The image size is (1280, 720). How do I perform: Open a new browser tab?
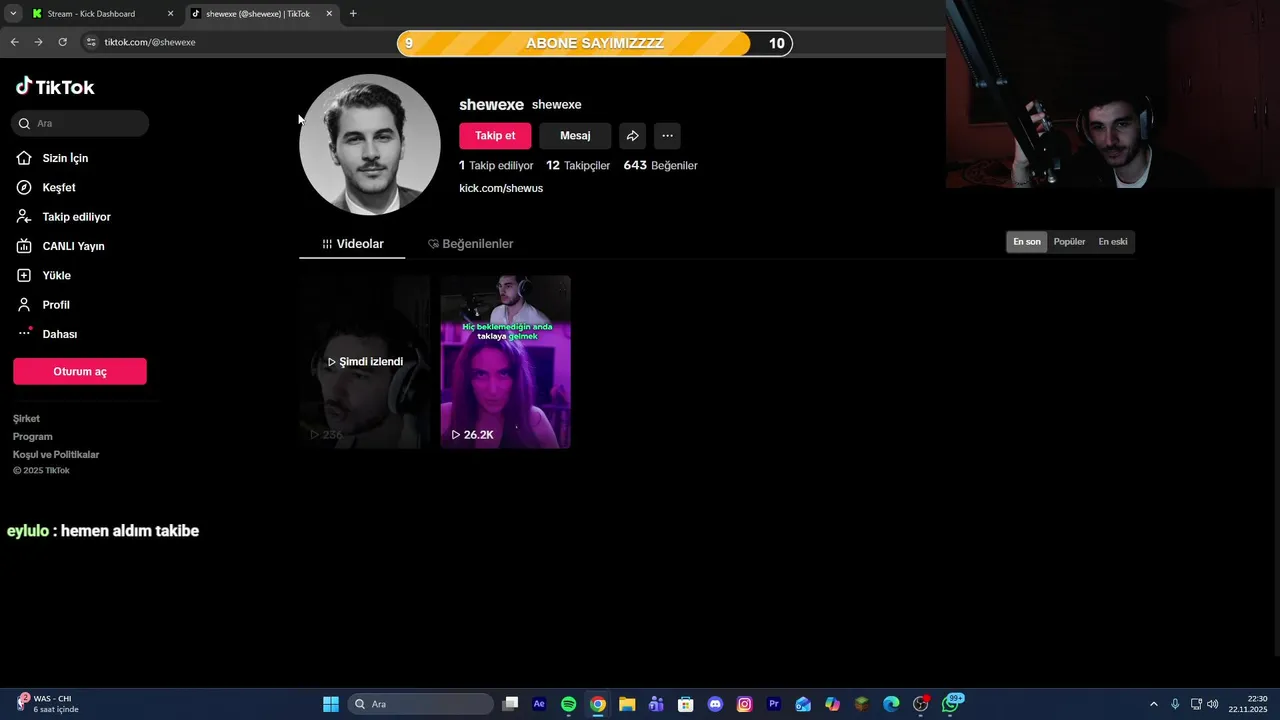pyautogui.click(x=353, y=14)
